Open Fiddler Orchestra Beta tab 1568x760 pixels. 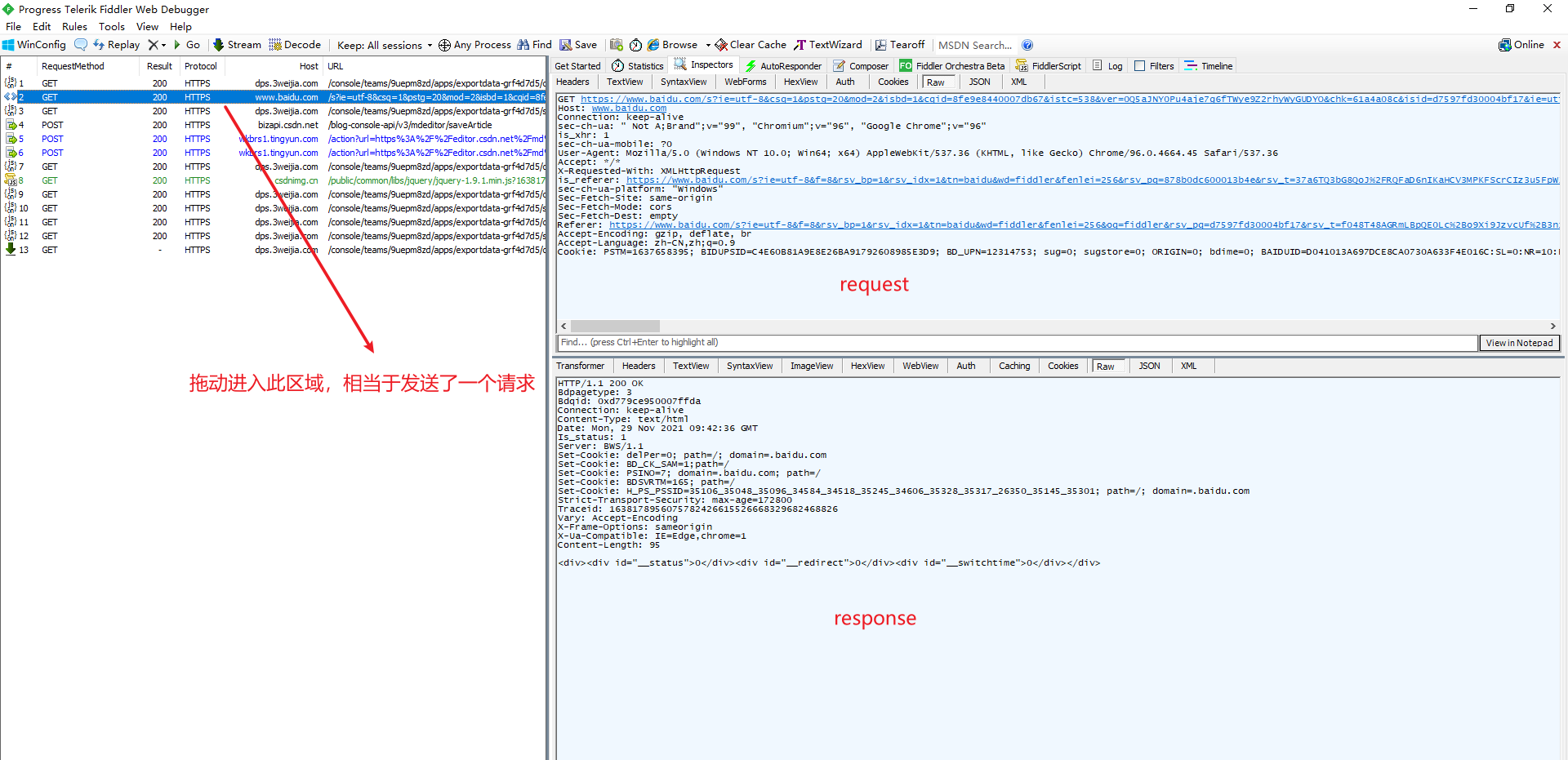[x=952, y=66]
